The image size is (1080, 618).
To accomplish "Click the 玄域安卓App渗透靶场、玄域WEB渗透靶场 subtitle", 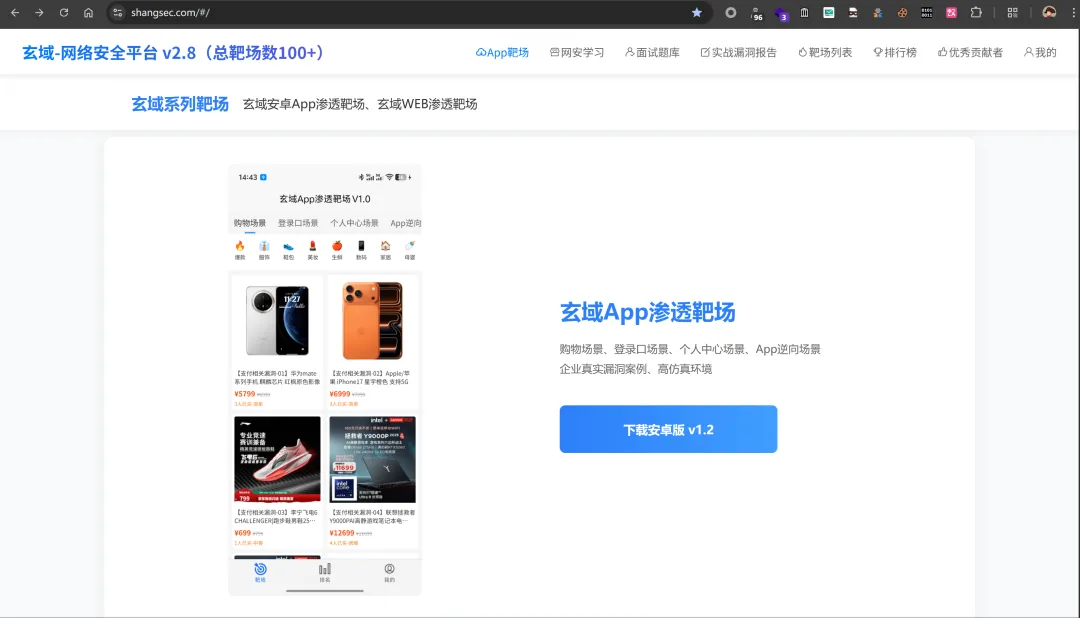I will coord(360,104).
